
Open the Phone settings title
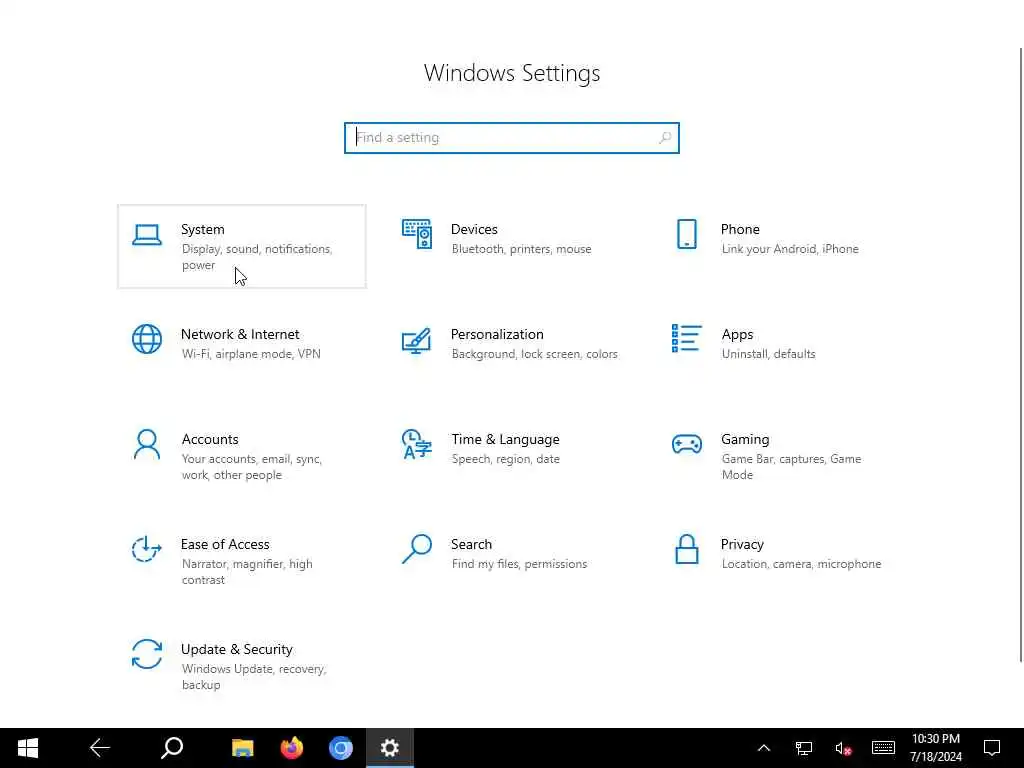[740, 229]
